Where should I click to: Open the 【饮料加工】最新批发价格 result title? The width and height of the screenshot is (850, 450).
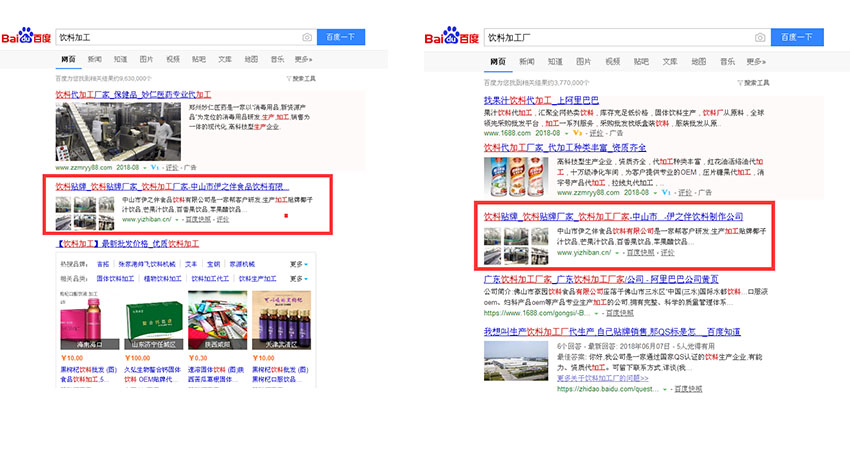tap(127, 244)
